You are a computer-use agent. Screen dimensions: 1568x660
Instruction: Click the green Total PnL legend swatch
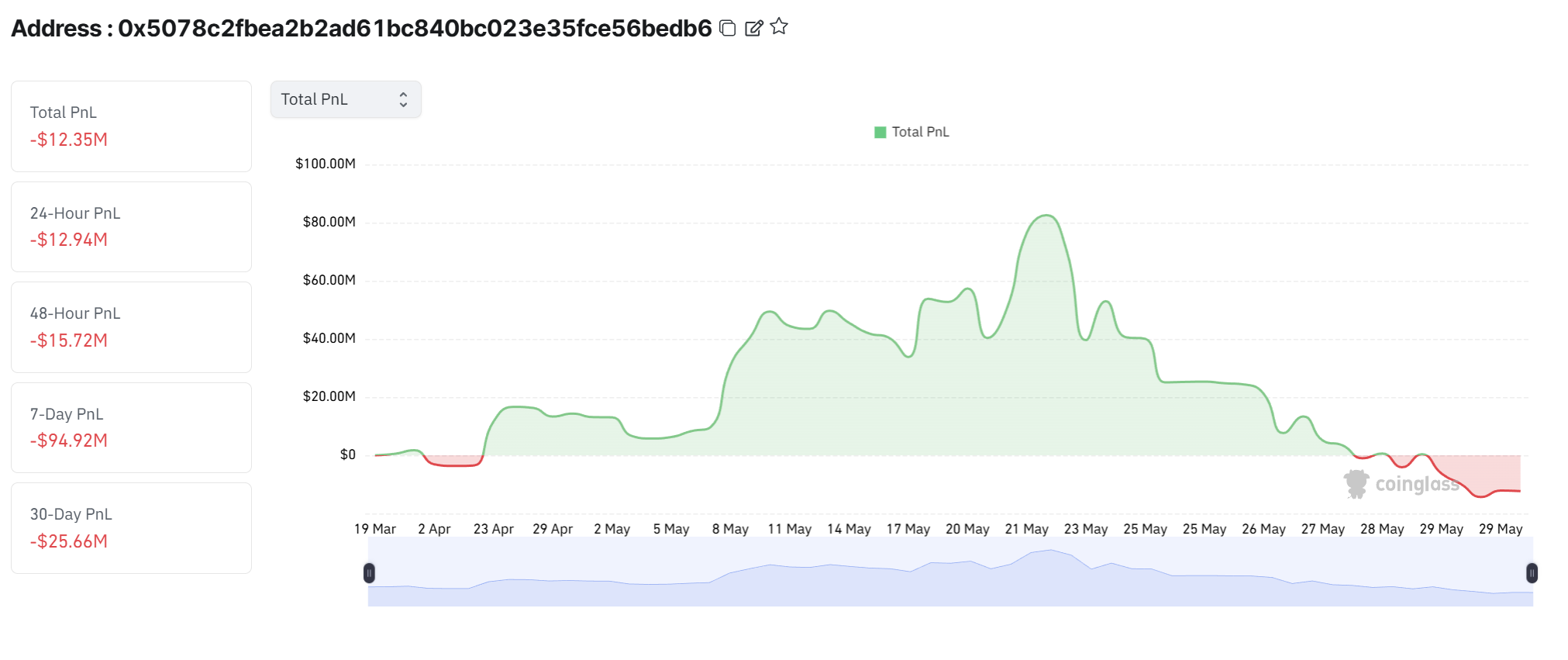[x=880, y=132]
